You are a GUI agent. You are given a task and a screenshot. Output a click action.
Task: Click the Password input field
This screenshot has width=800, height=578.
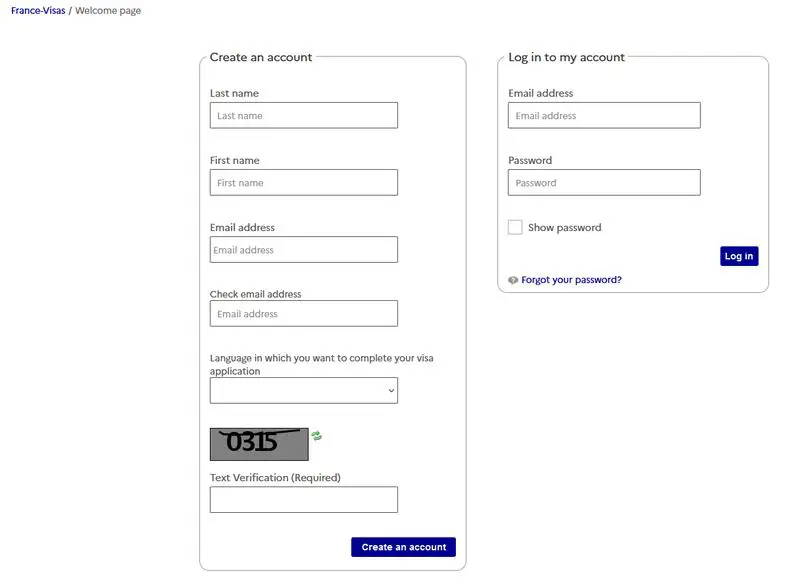[x=604, y=183]
